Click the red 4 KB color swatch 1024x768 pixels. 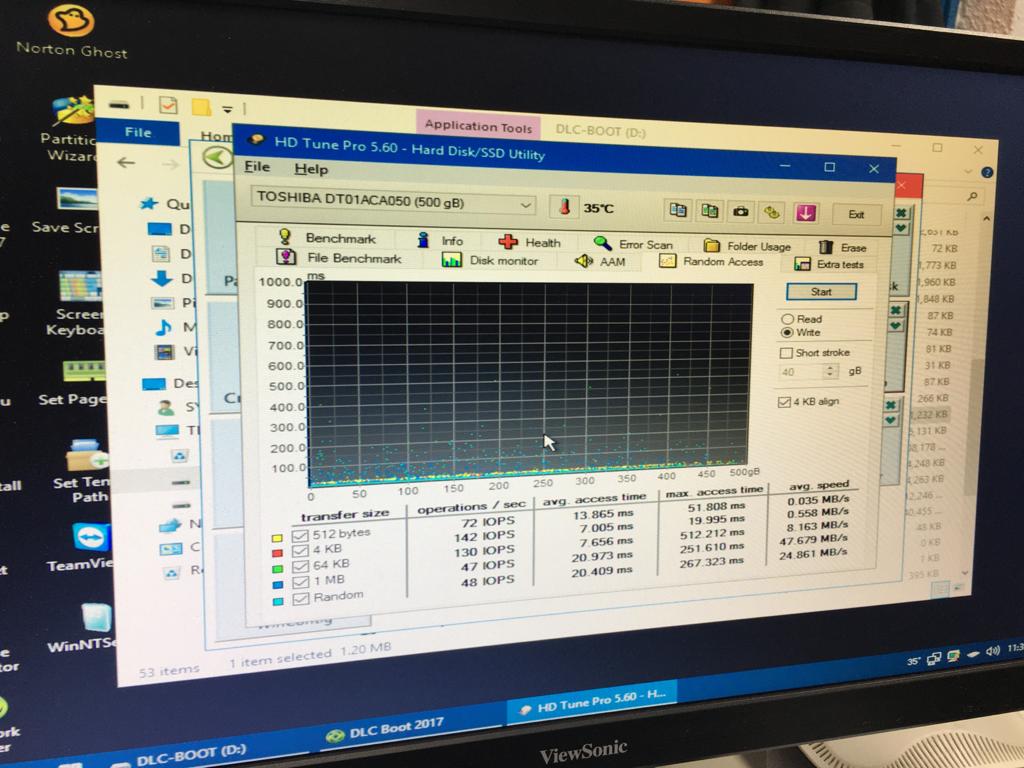click(x=277, y=554)
